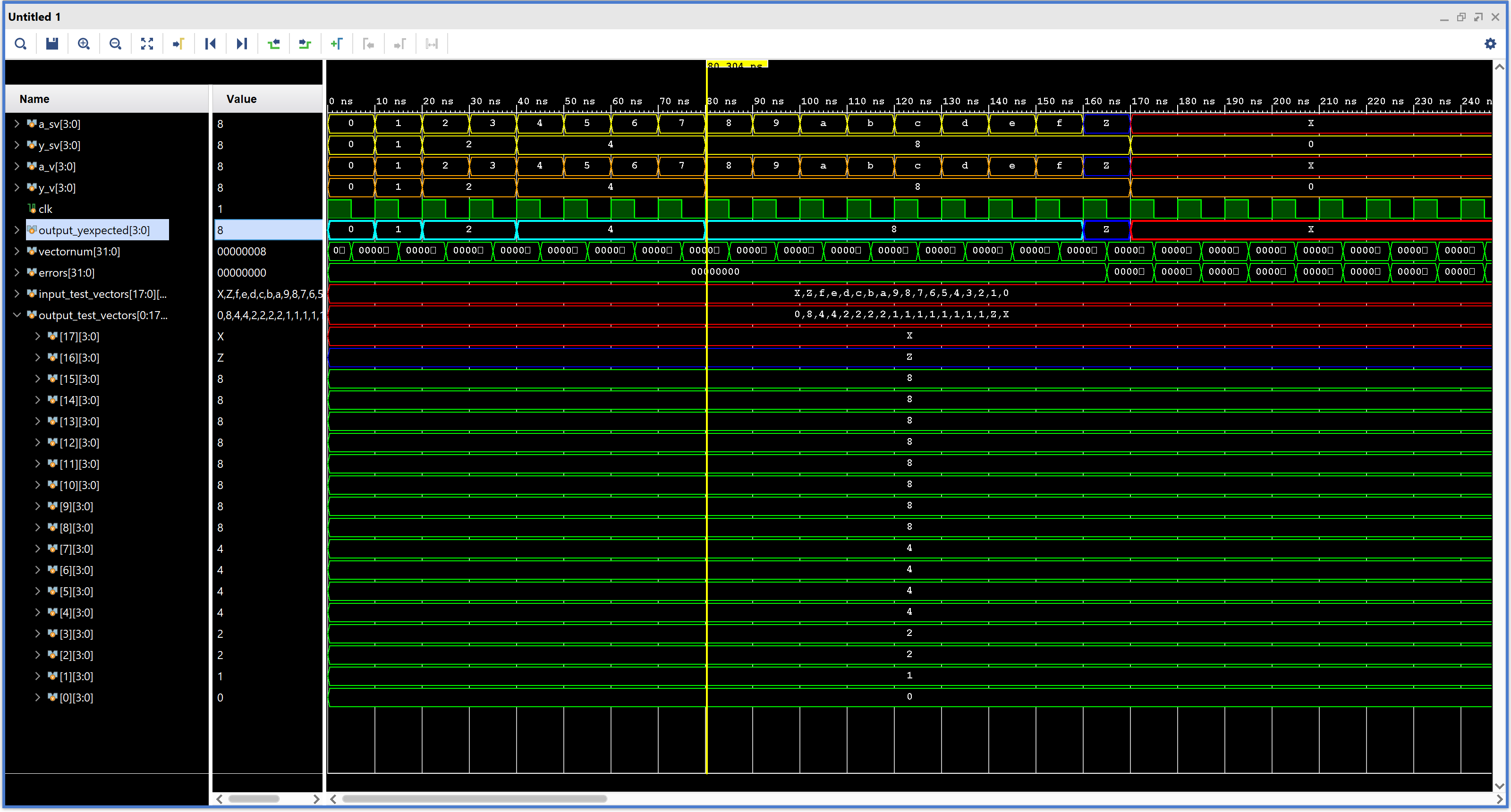Expand the a_sv[3:0] signal bus

[x=17, y=124]
